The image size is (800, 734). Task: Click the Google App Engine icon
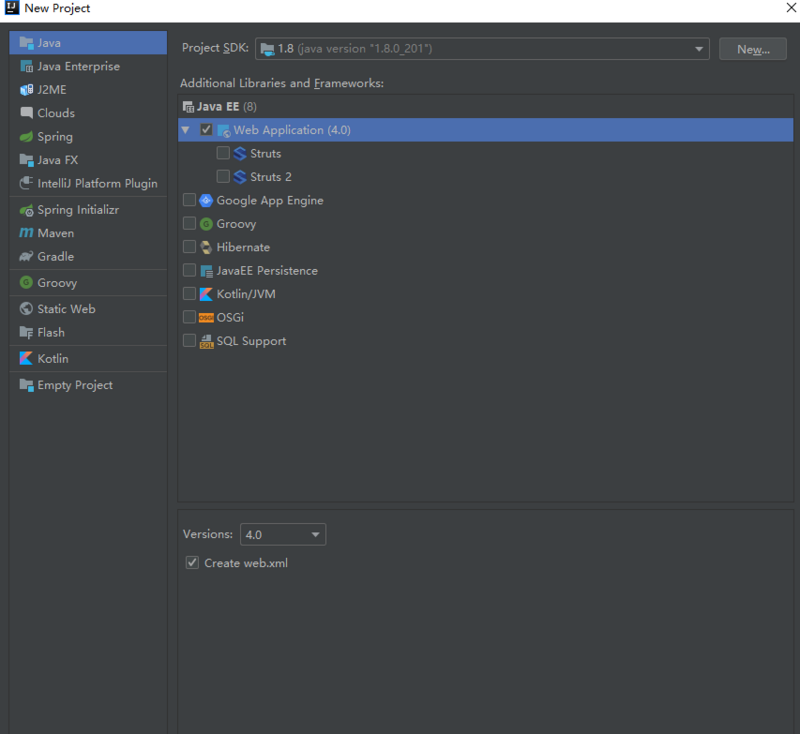206,200
